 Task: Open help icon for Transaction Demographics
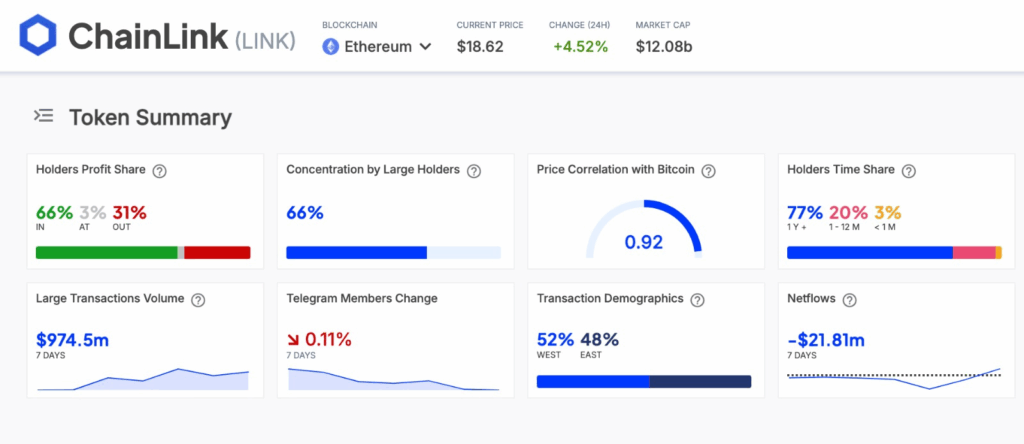[697, 300]
